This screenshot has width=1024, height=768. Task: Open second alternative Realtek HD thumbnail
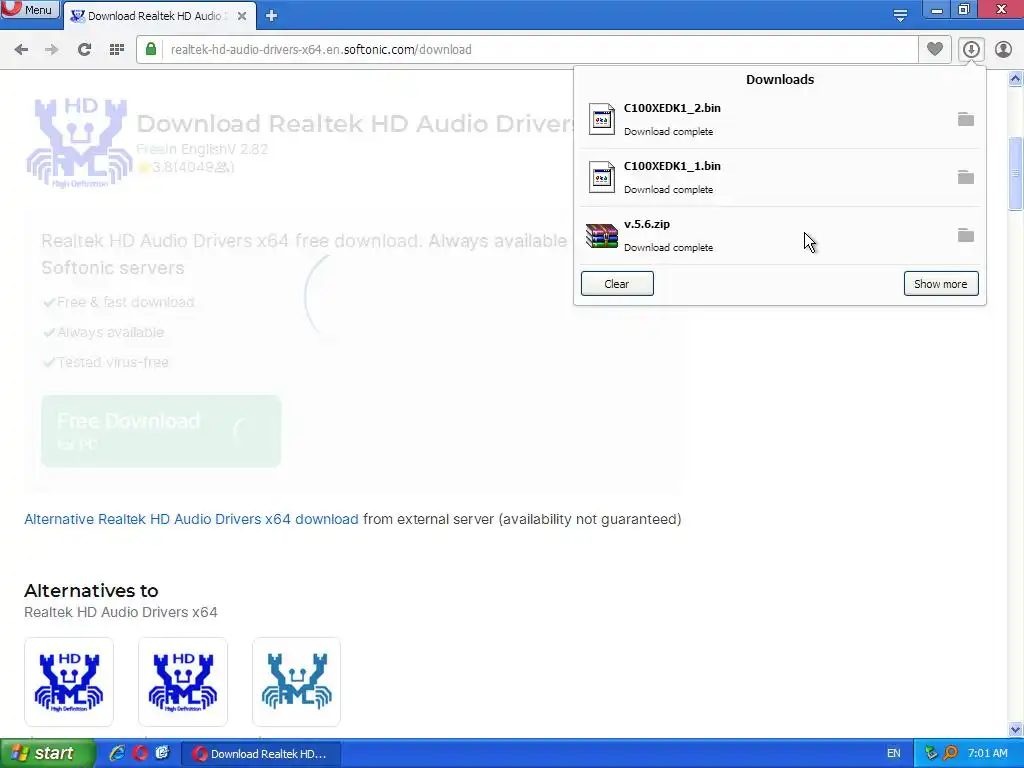[183, 682]
